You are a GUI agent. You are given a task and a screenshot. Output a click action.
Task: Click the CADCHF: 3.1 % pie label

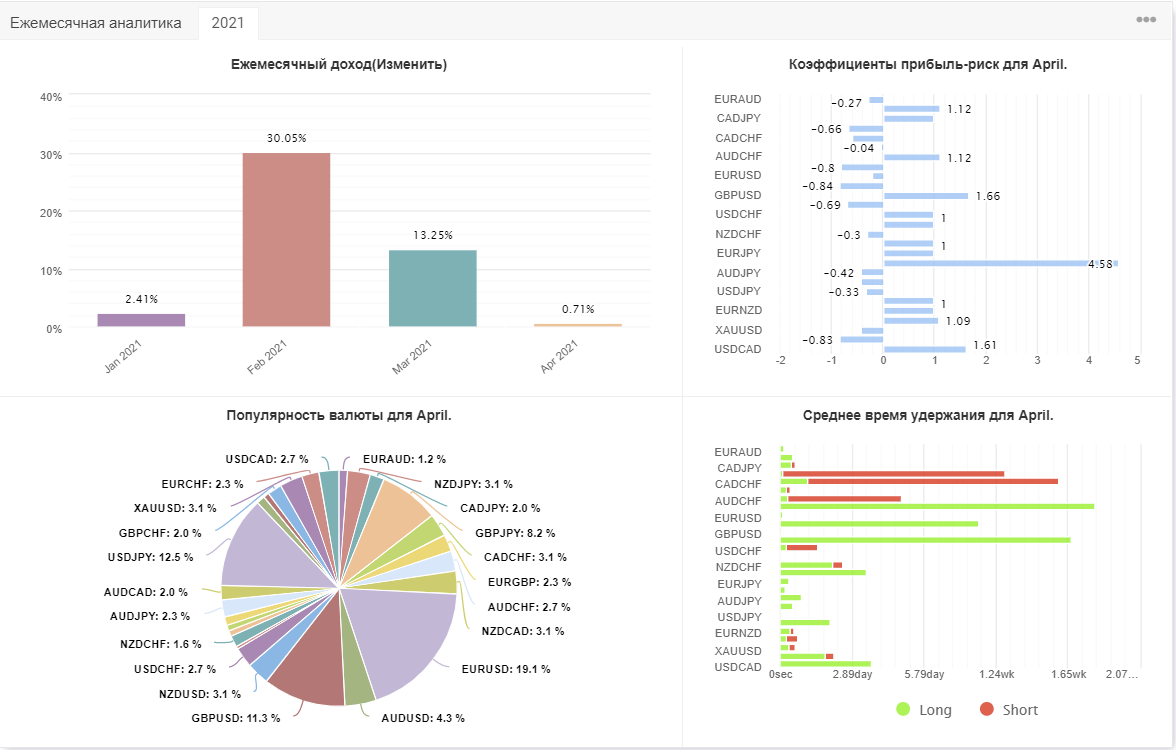click(x=525, y=557)
